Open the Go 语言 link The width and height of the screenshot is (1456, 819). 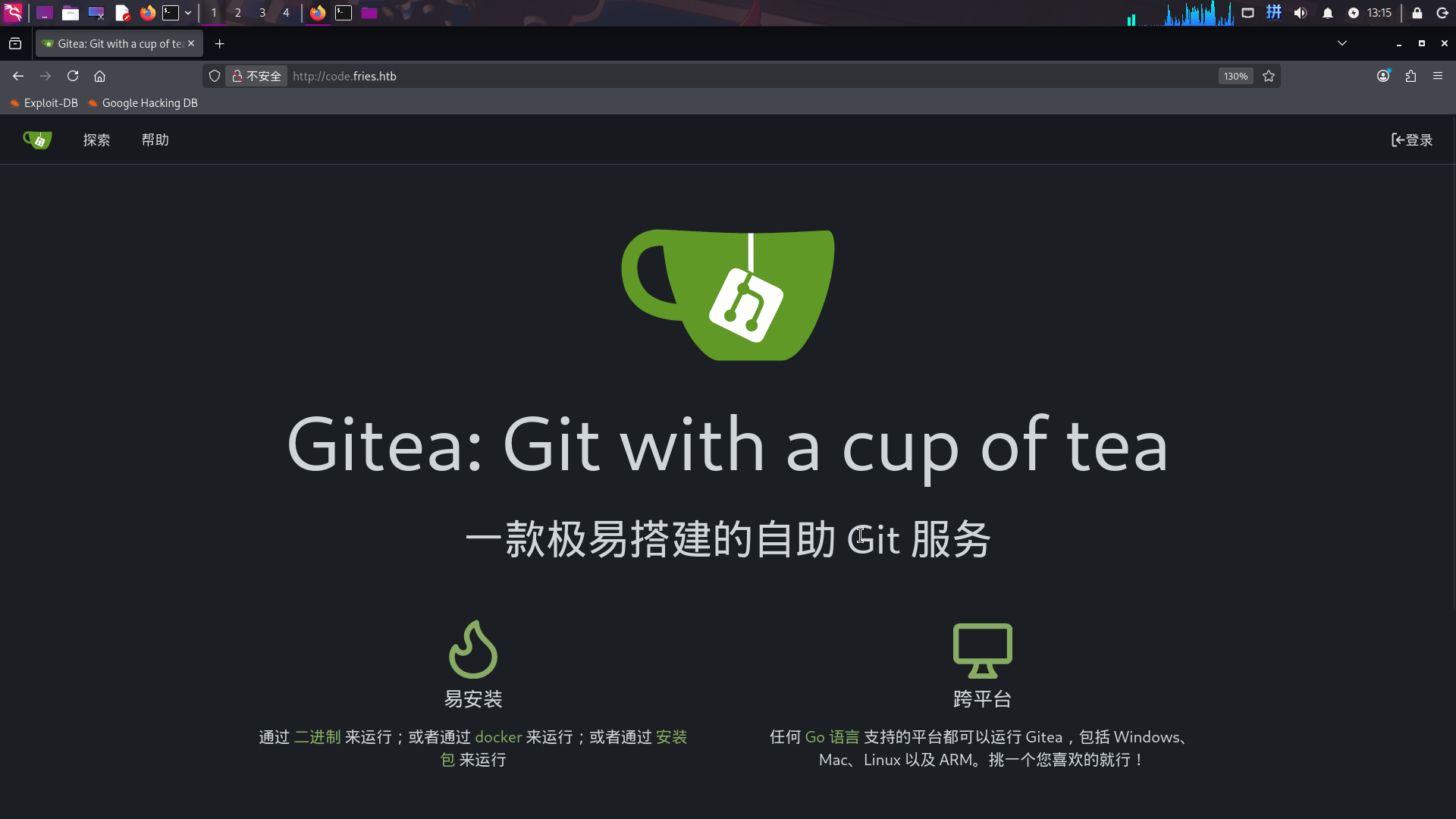click(832, 737)
